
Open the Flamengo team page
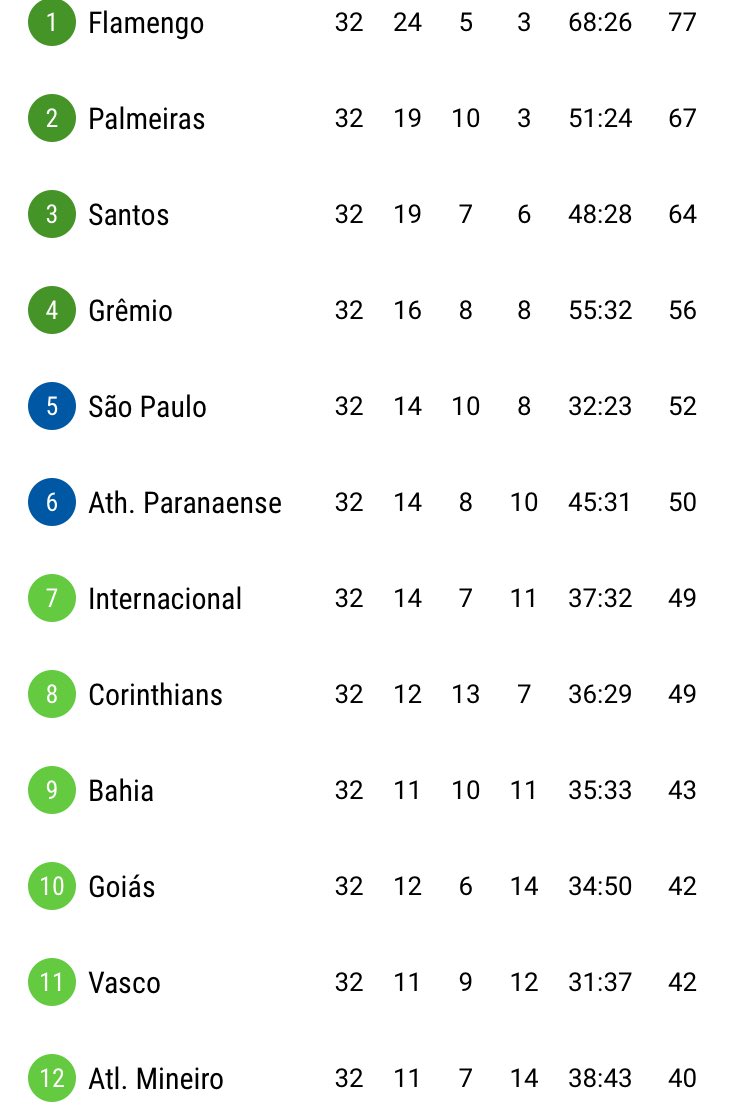(x=146, y=23)
